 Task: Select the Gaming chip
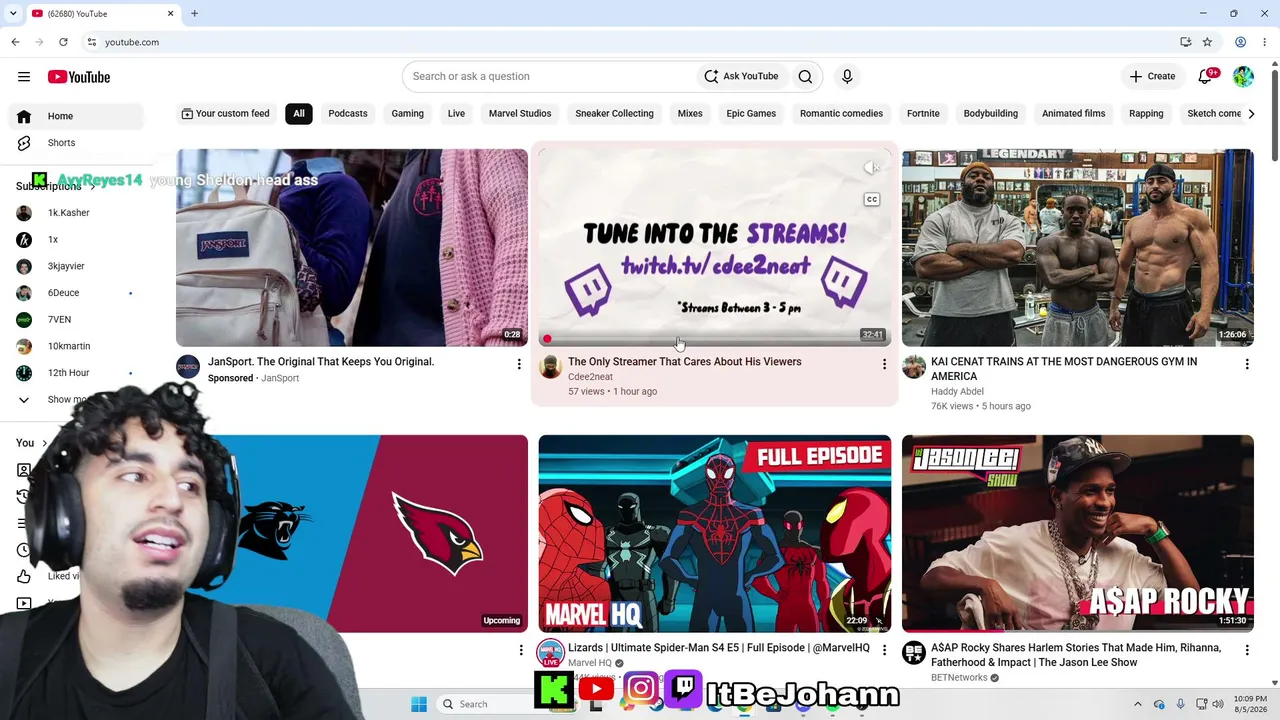point(407,113)
